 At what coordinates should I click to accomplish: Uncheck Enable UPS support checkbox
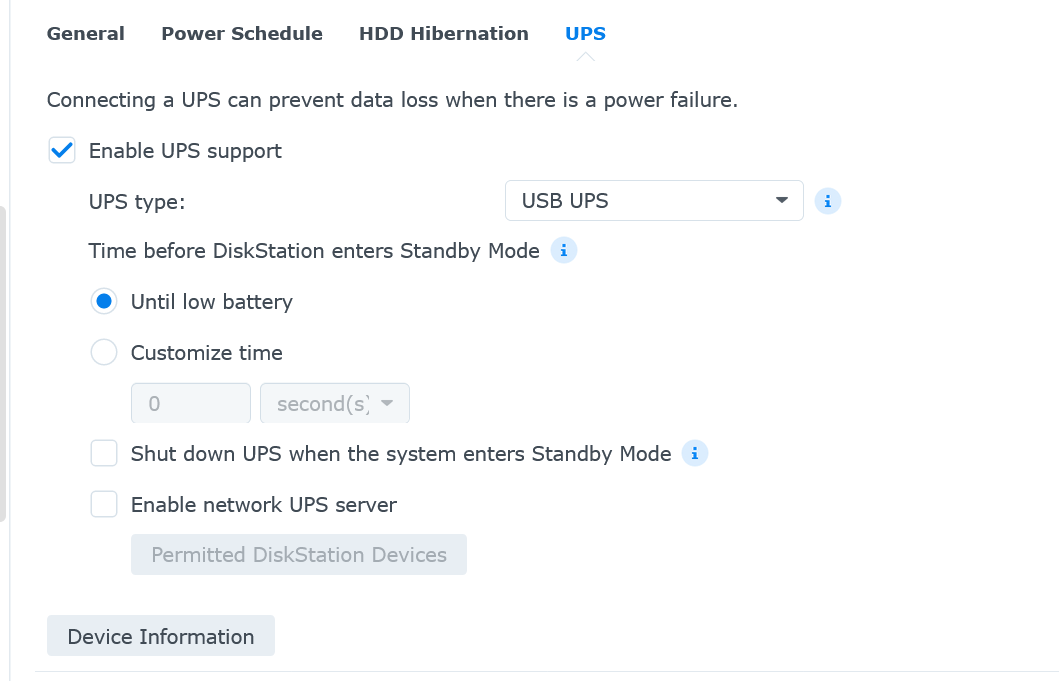pos(62,151)
